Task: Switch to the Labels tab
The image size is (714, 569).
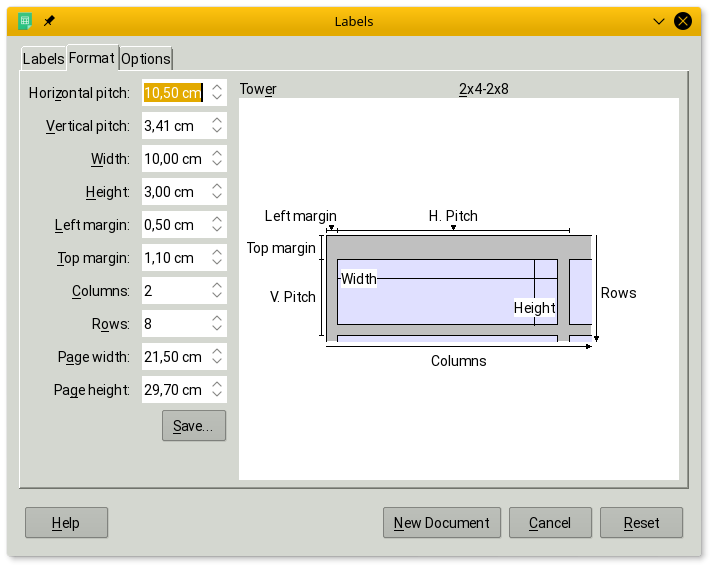Action: pyautogui.click(x=43, y=59)
